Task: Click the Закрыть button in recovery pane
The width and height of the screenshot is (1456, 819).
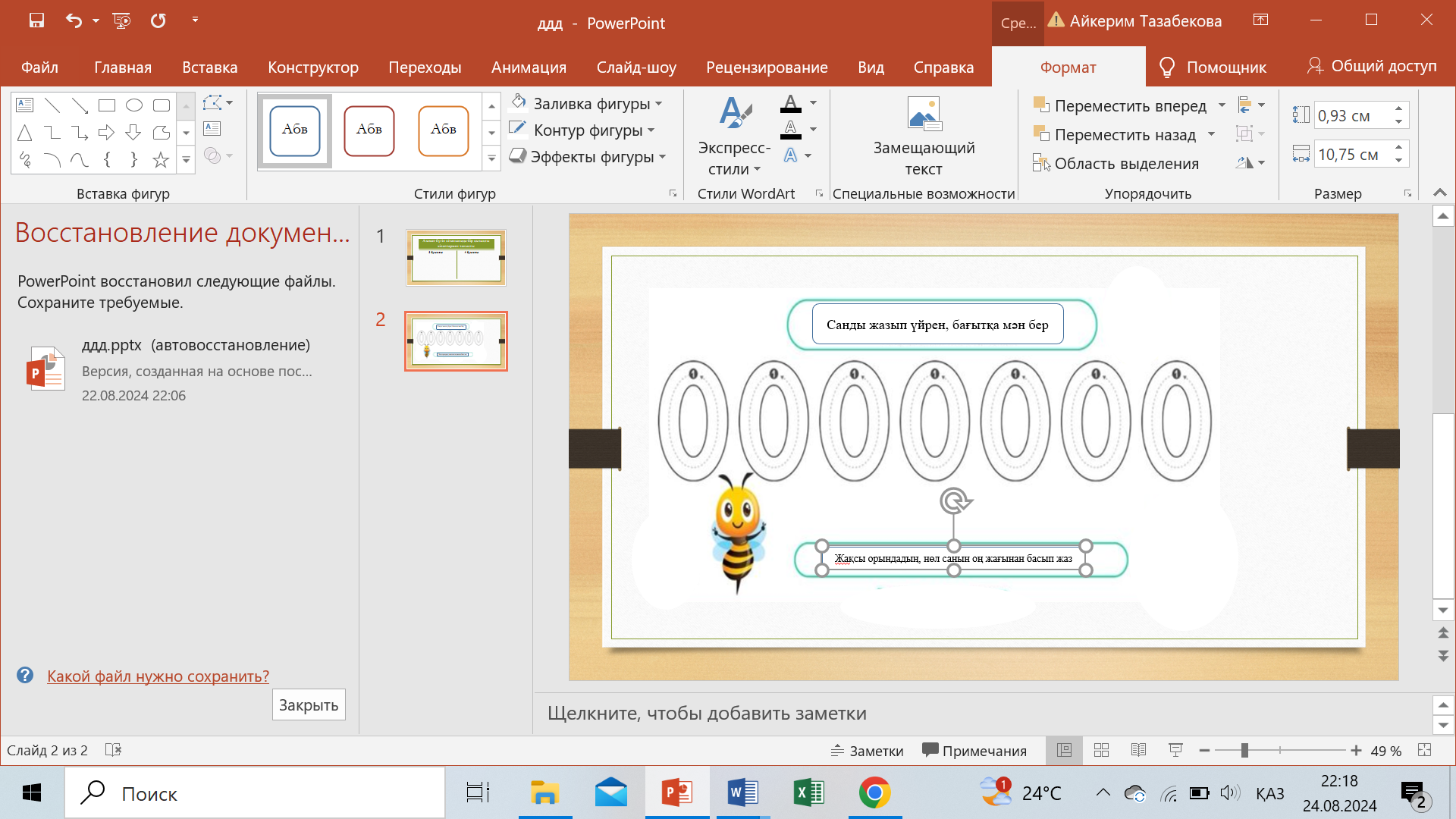Action: 309,705
